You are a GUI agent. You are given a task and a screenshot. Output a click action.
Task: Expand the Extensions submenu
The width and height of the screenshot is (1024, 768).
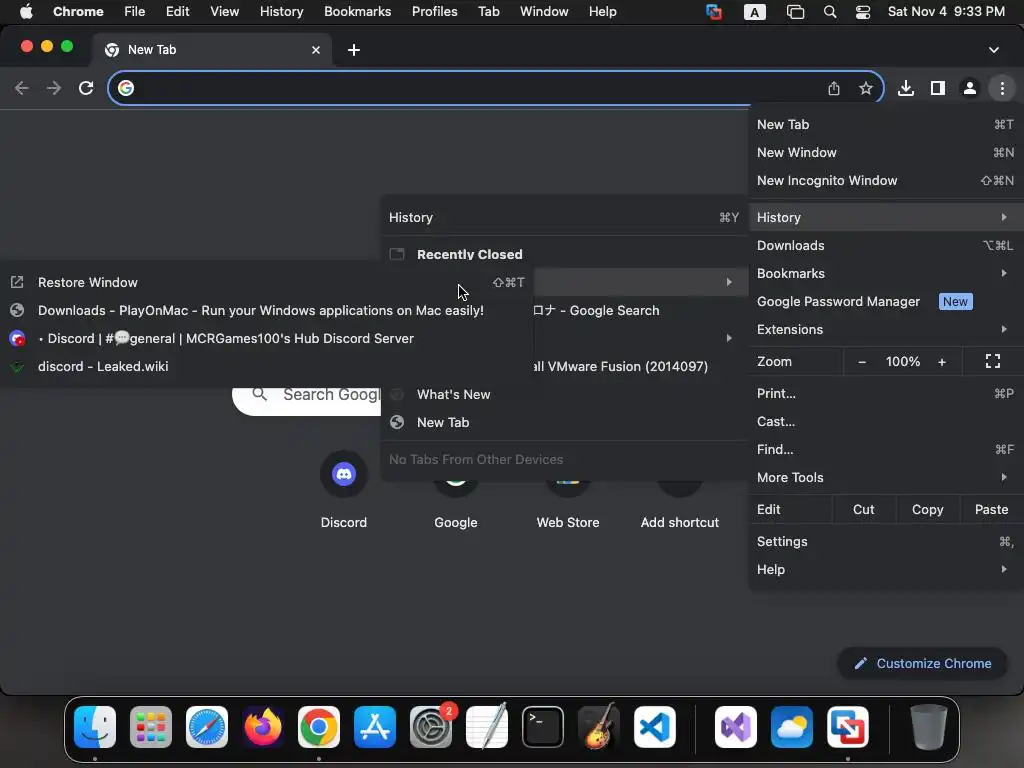coord(885,330)
